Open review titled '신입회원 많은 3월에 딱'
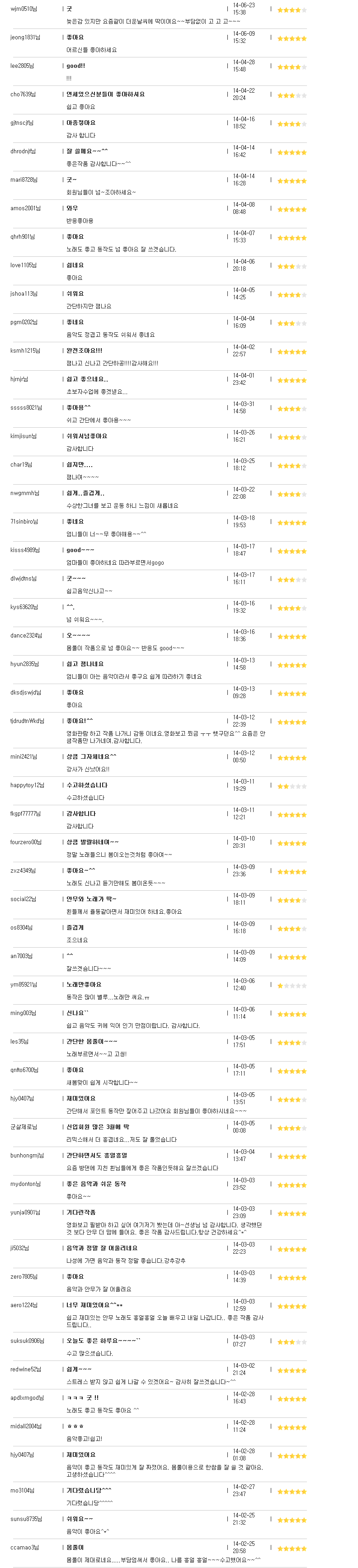The image size is (358, 1568). pyautogui.click(x=98, y=1127)
